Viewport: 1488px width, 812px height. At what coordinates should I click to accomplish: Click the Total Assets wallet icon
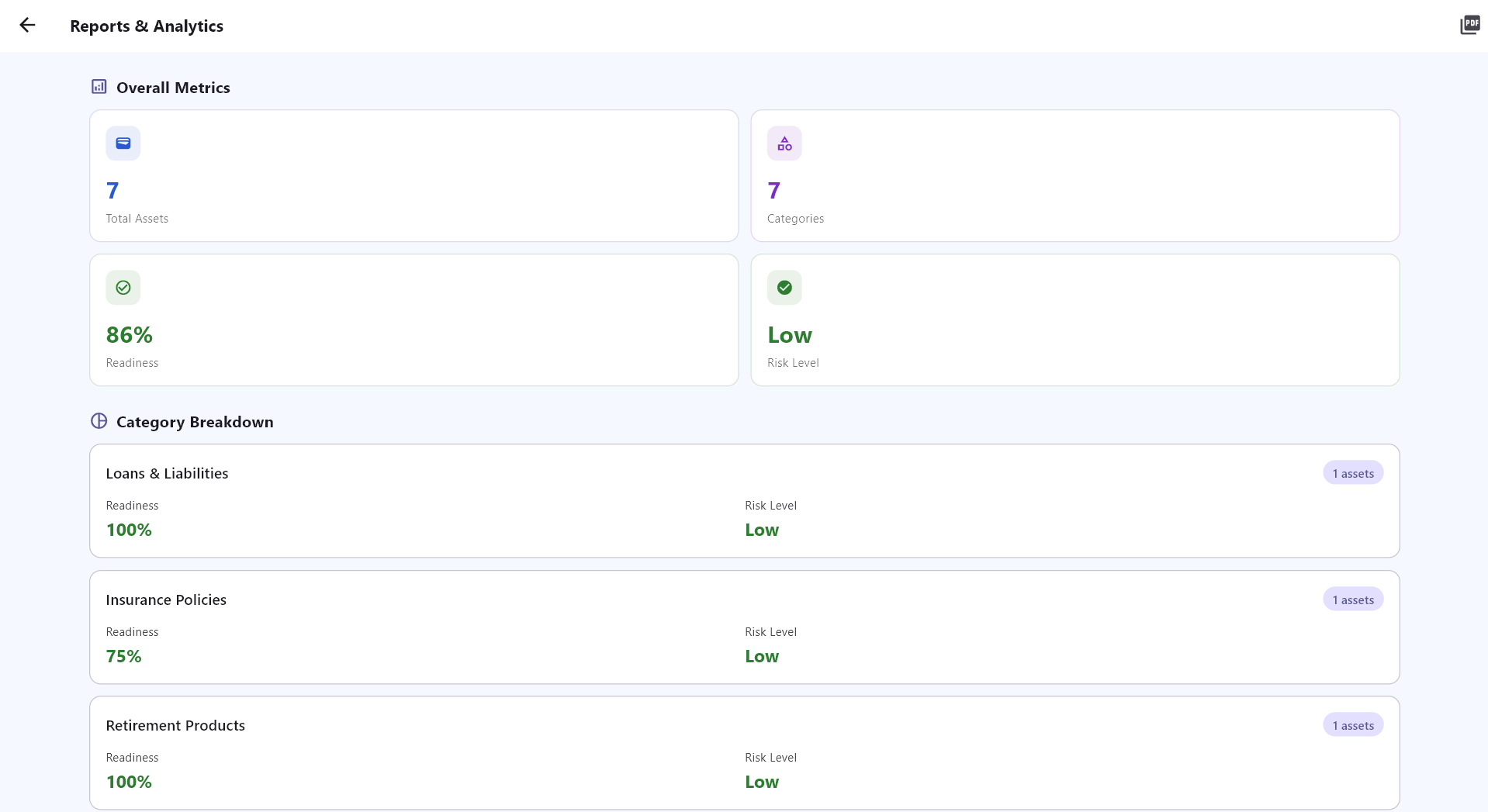(x=123, y=143)
